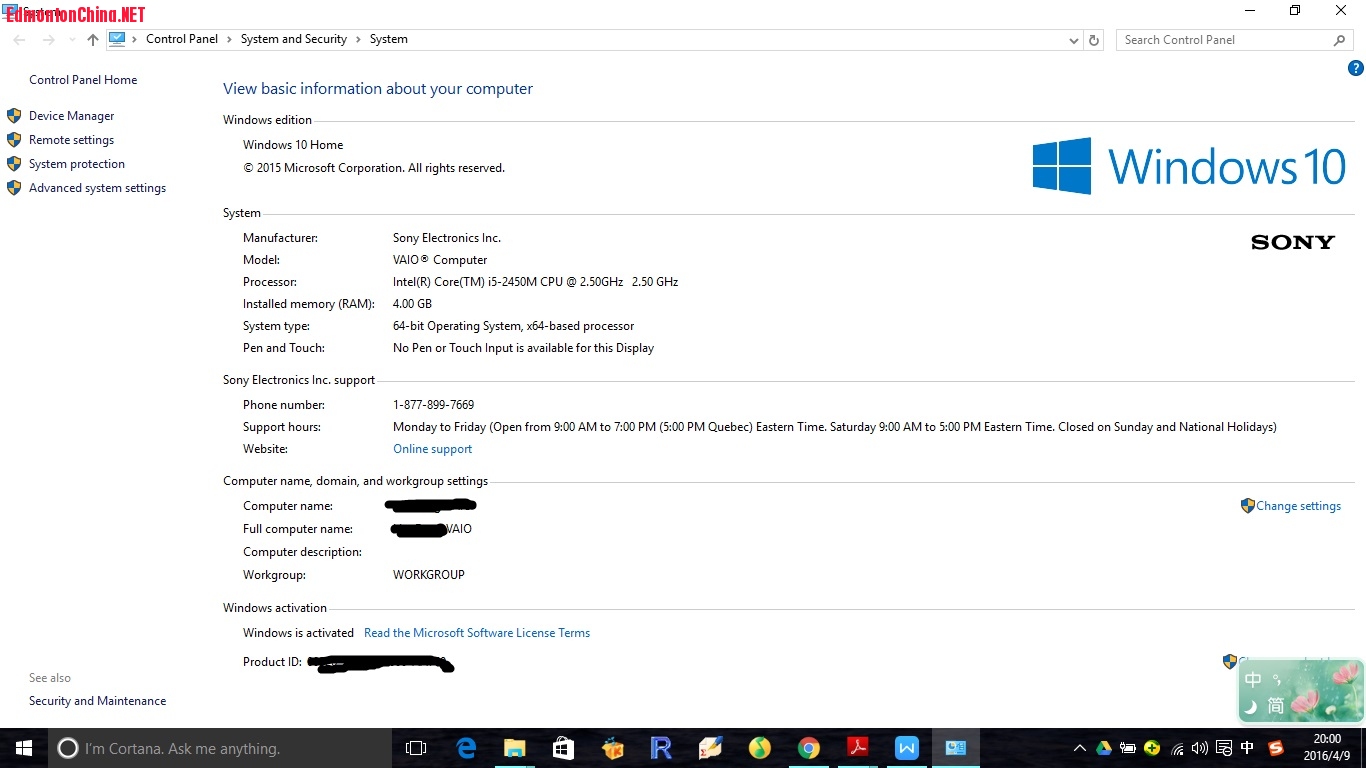Launch Google Chrome from the taskbar
1366x768 pixels.
tap(809, 748)
